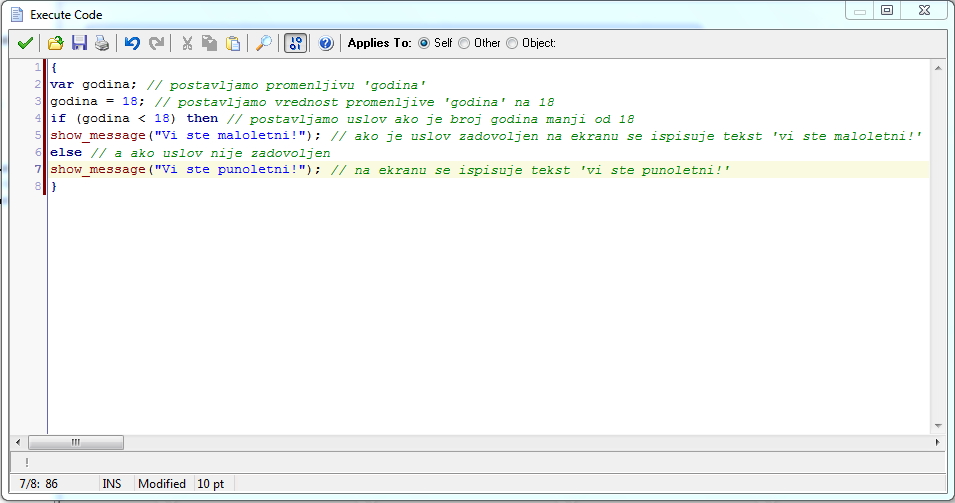Place cursor on 'var godina;' declaration
955x503 pixels.
[x=94, y=85]
